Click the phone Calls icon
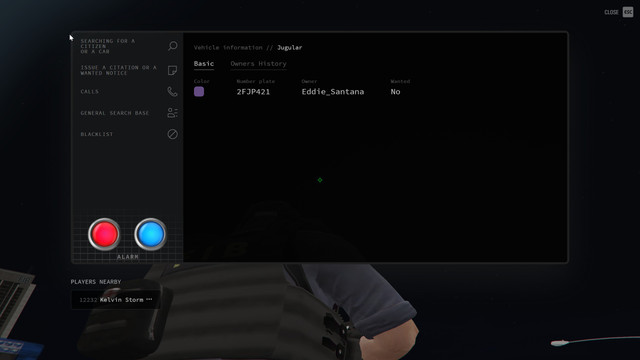 [x=173, y=91]
